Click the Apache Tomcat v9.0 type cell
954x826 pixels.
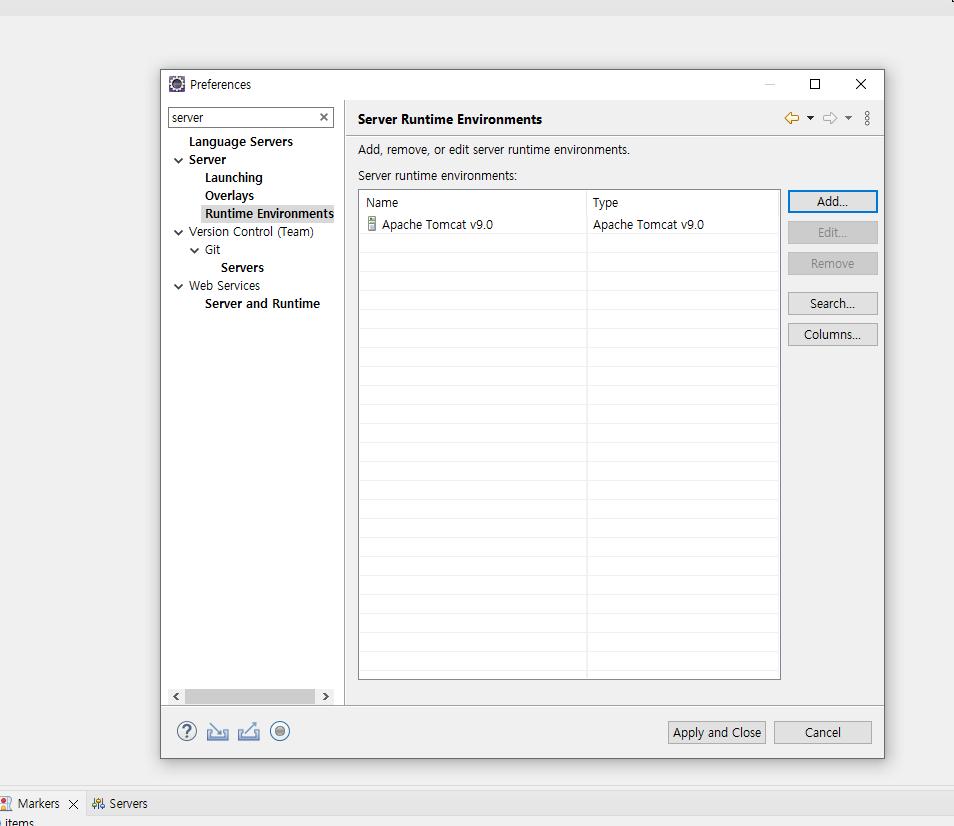coord(648,224)
